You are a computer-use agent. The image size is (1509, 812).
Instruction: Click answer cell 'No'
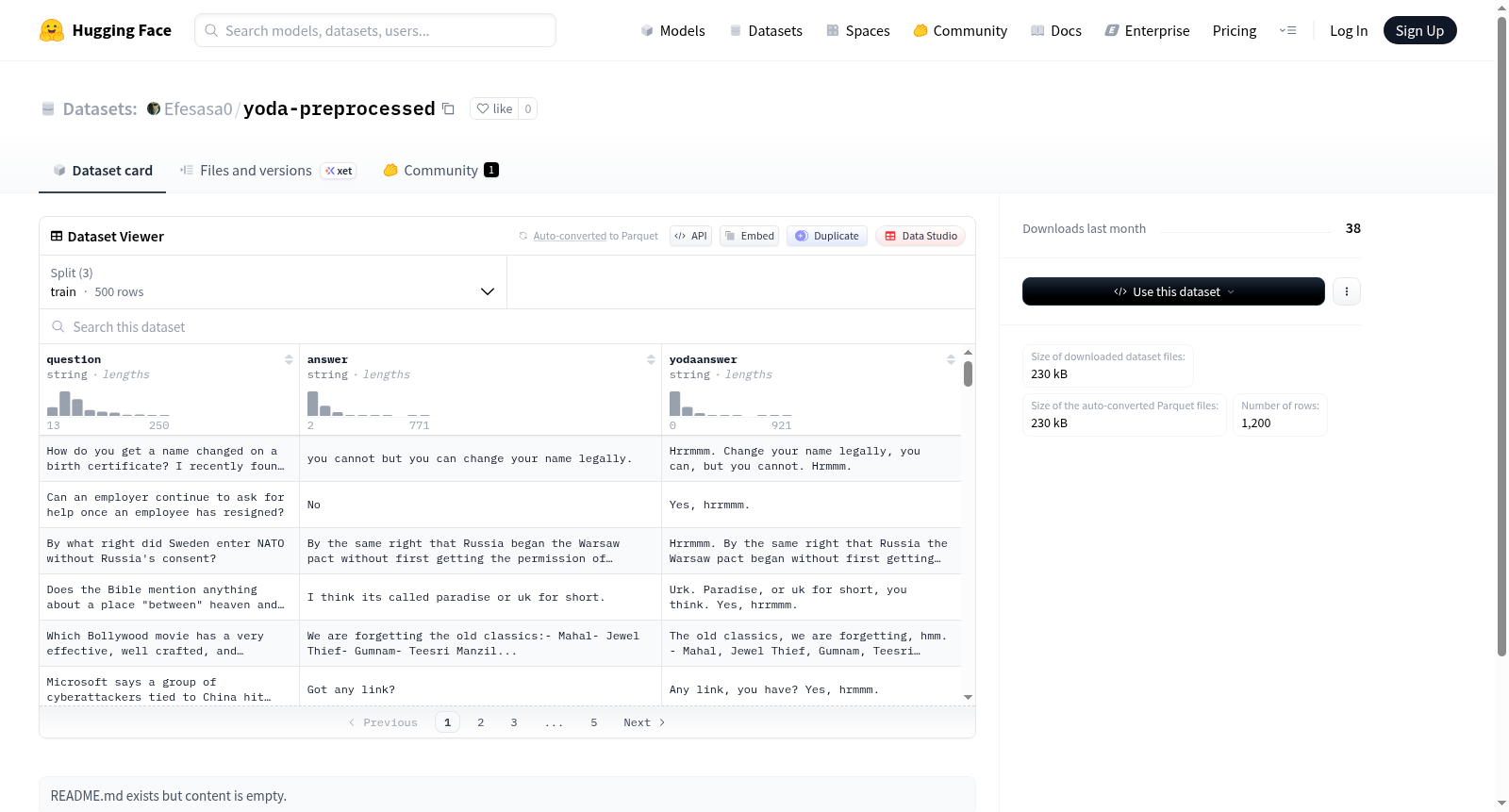tap(480, 505)
